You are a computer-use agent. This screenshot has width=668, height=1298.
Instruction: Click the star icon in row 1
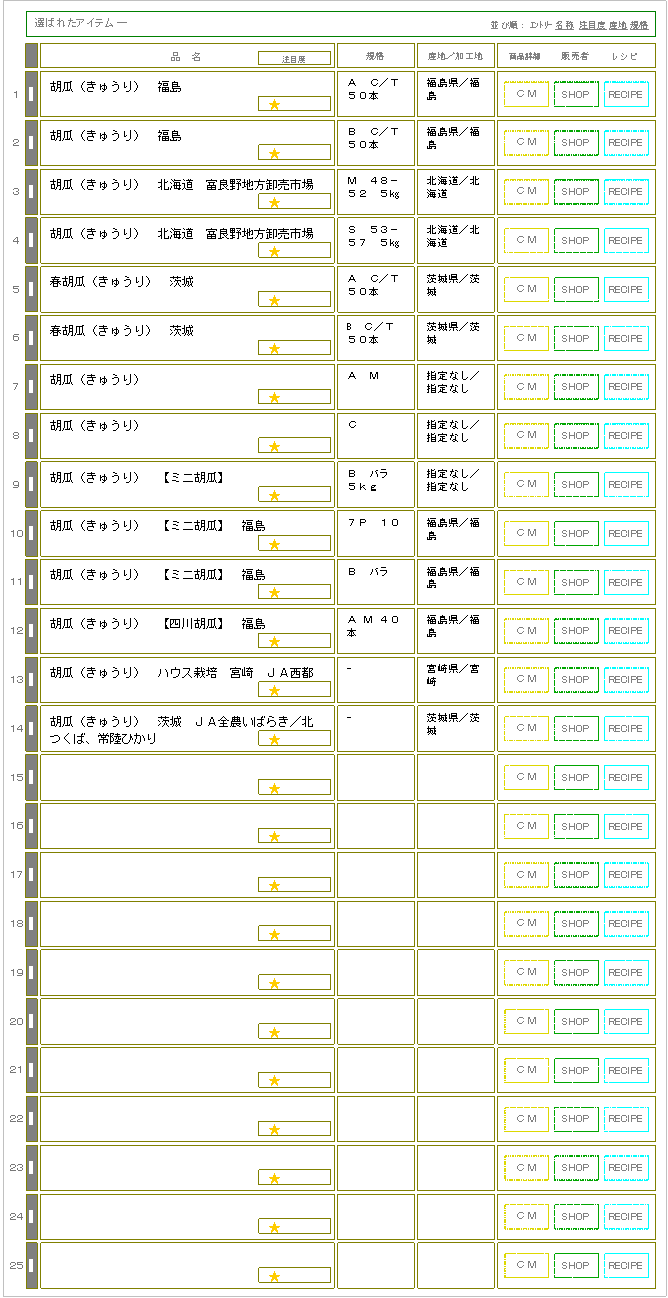[x=275, y=104]
